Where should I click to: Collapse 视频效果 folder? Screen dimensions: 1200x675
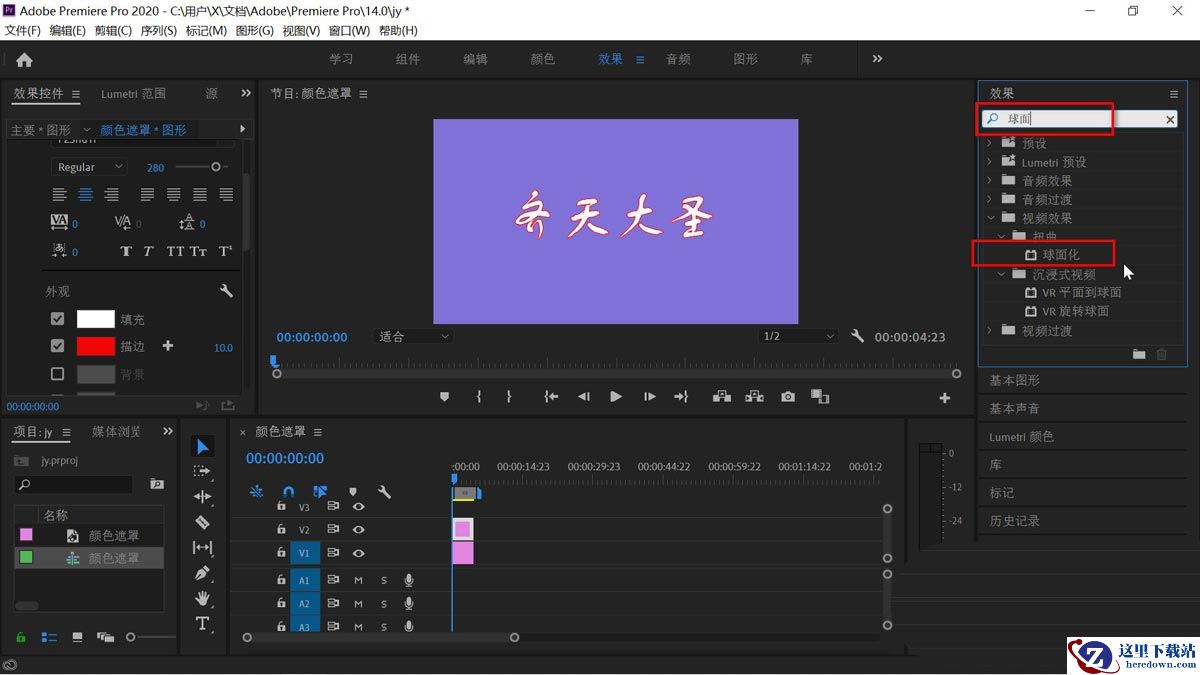(990, 218)
